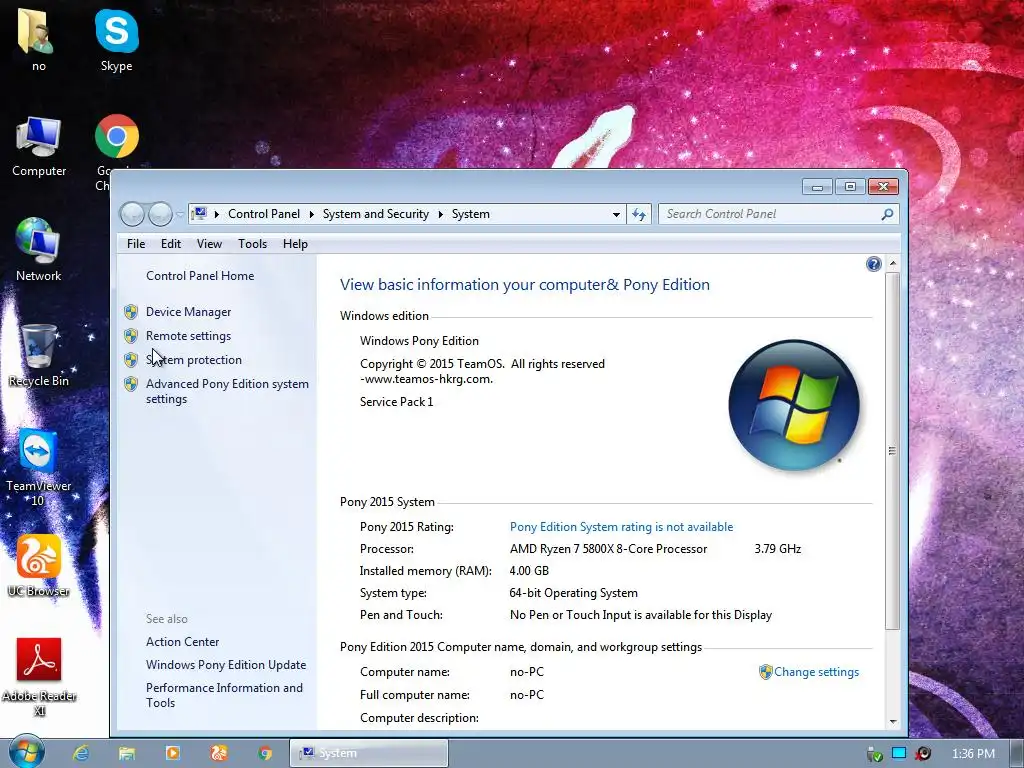Go to Control Panel Home
Image resolution: width=1024 pixels, height=768 pixels.
coord(200,276)
